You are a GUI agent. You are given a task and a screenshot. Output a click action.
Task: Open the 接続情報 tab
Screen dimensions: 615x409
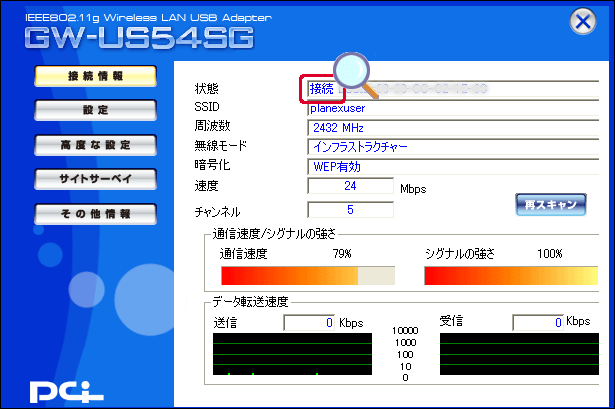95,76
